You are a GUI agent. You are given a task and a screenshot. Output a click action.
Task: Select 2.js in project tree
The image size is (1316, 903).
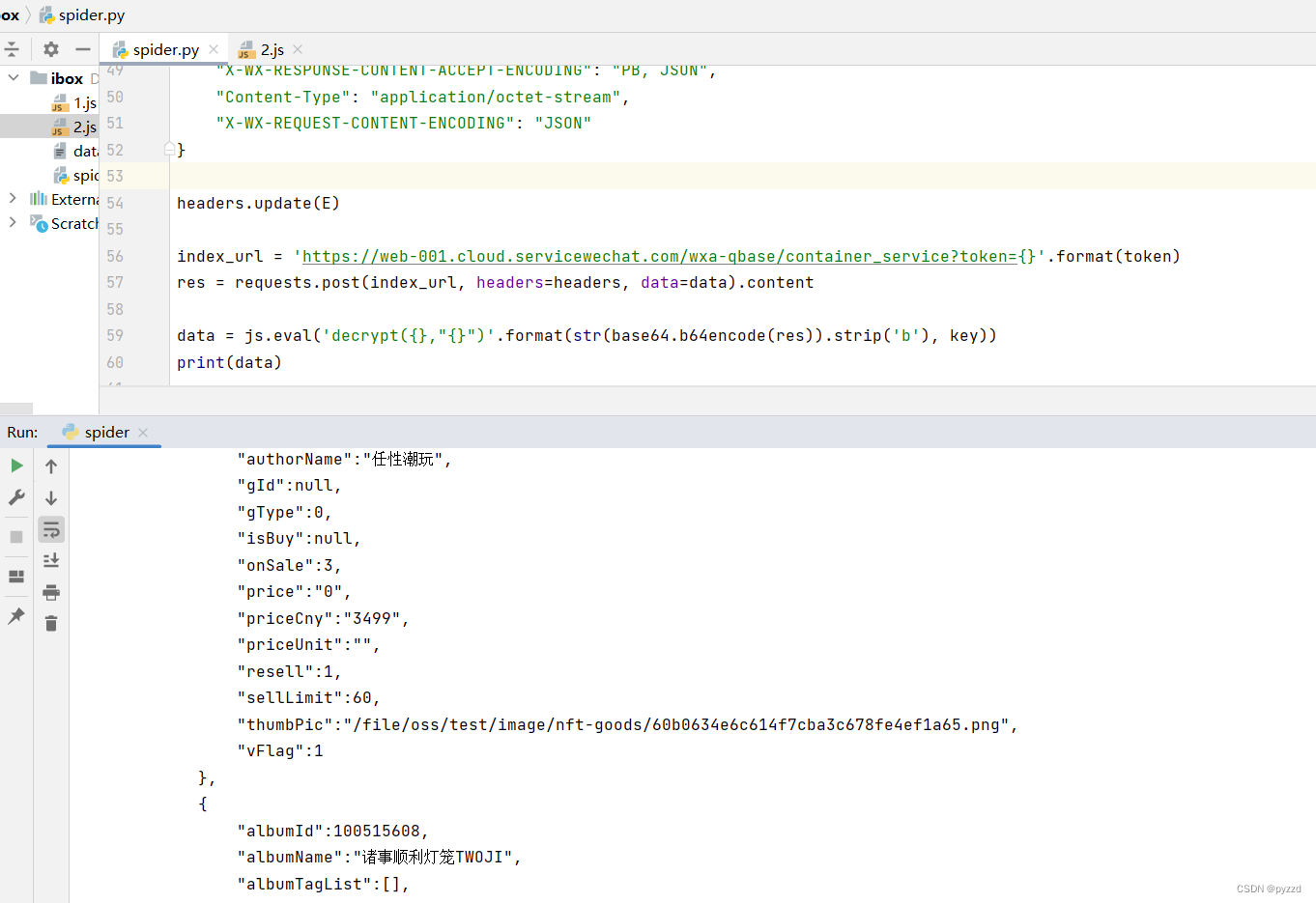pyautogui.click(x=74, y=127)
